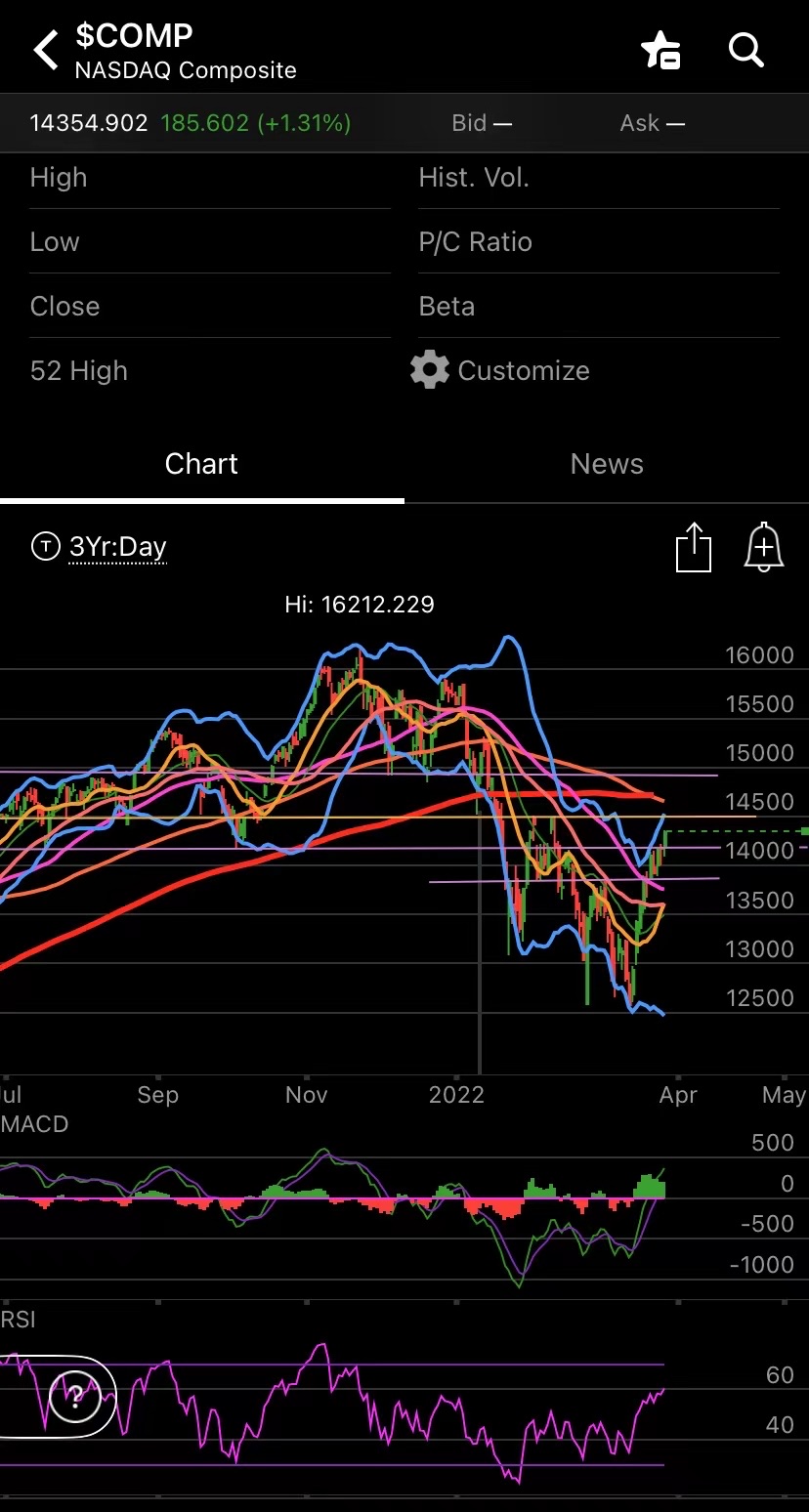The height and width of the screenshot is (1512, 809).
Task: Tap the Customize label
Action: tap(524, 371)
